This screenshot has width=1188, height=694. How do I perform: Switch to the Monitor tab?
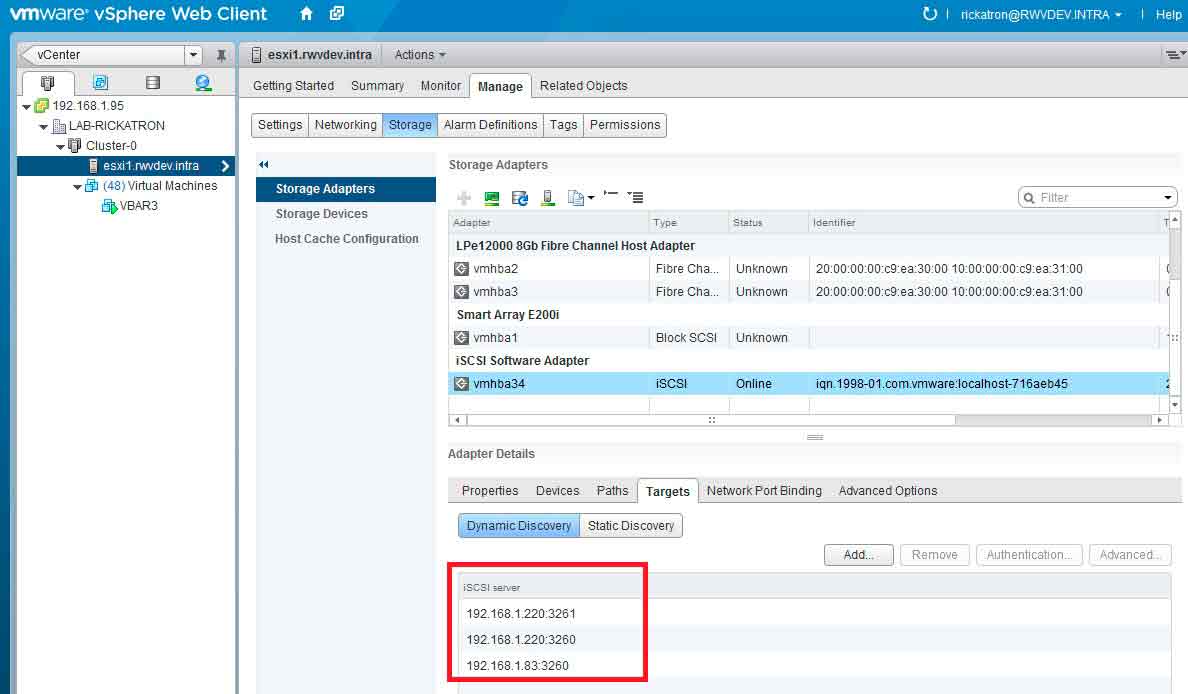click(441, 86)
